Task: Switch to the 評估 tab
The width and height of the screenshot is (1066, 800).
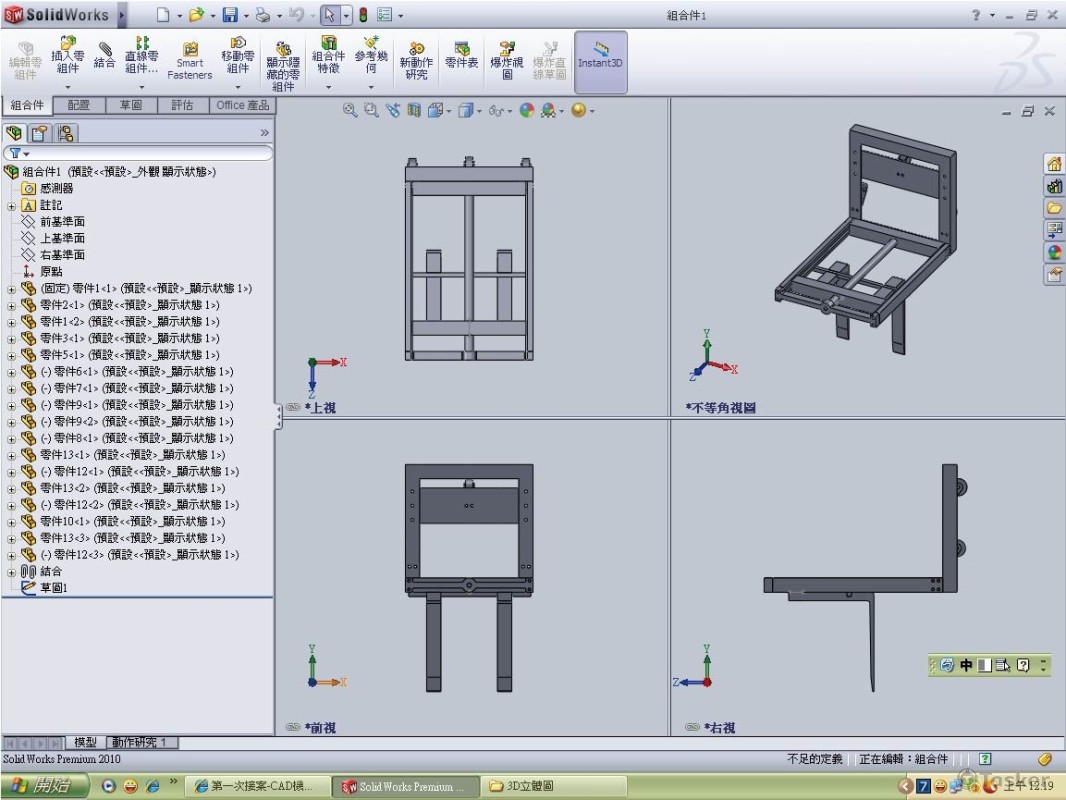Action: tap(182, 105)
